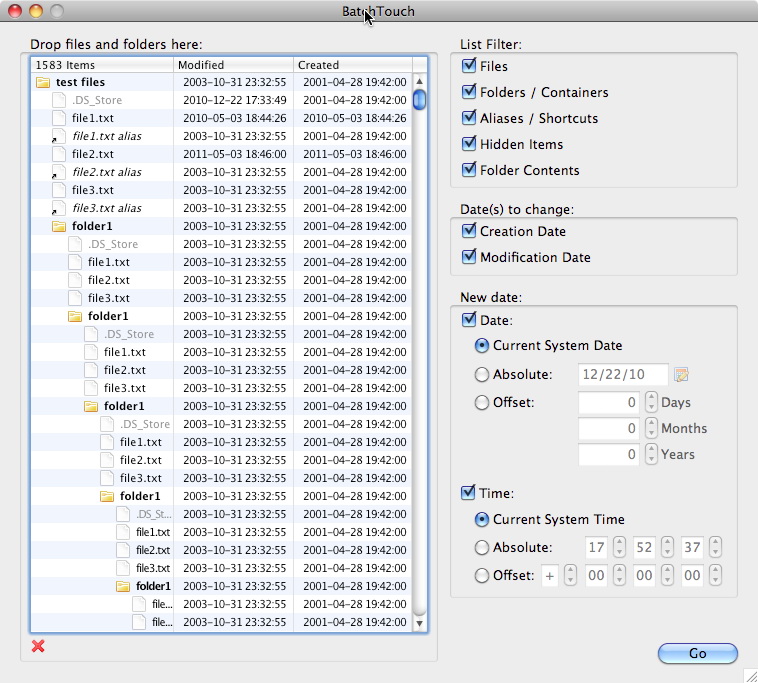Select the file1.txt alias row

click(x=221, y=136)
